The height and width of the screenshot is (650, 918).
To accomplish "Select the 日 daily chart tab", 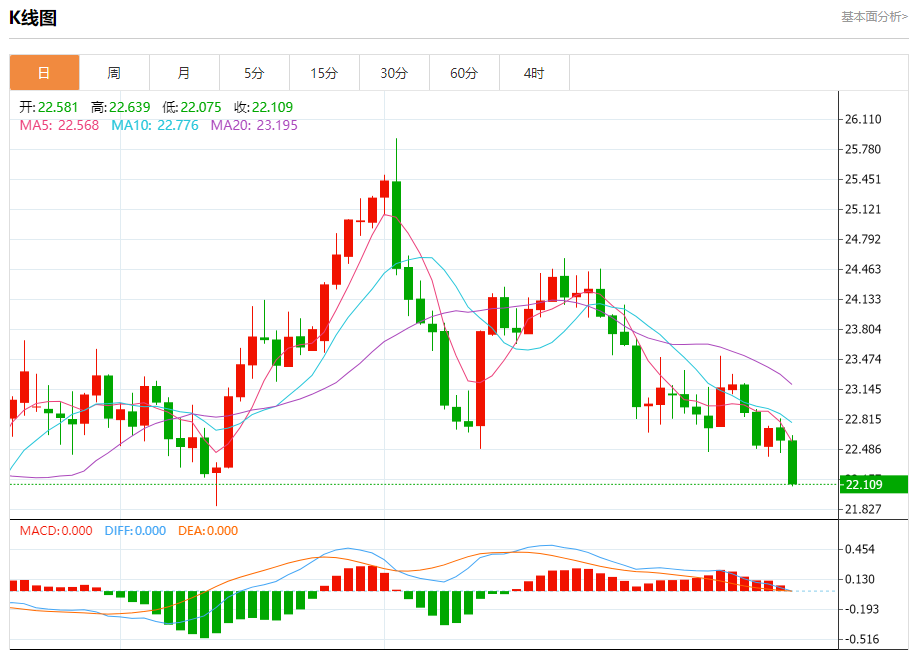I will tap(44, 73).
